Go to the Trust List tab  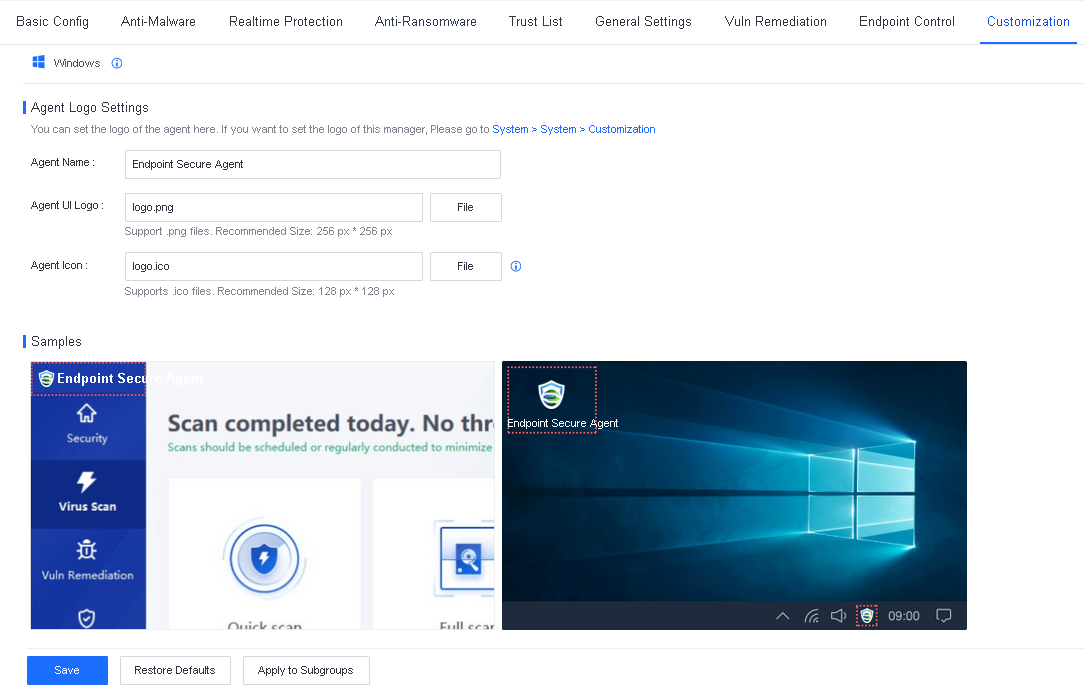535,21
